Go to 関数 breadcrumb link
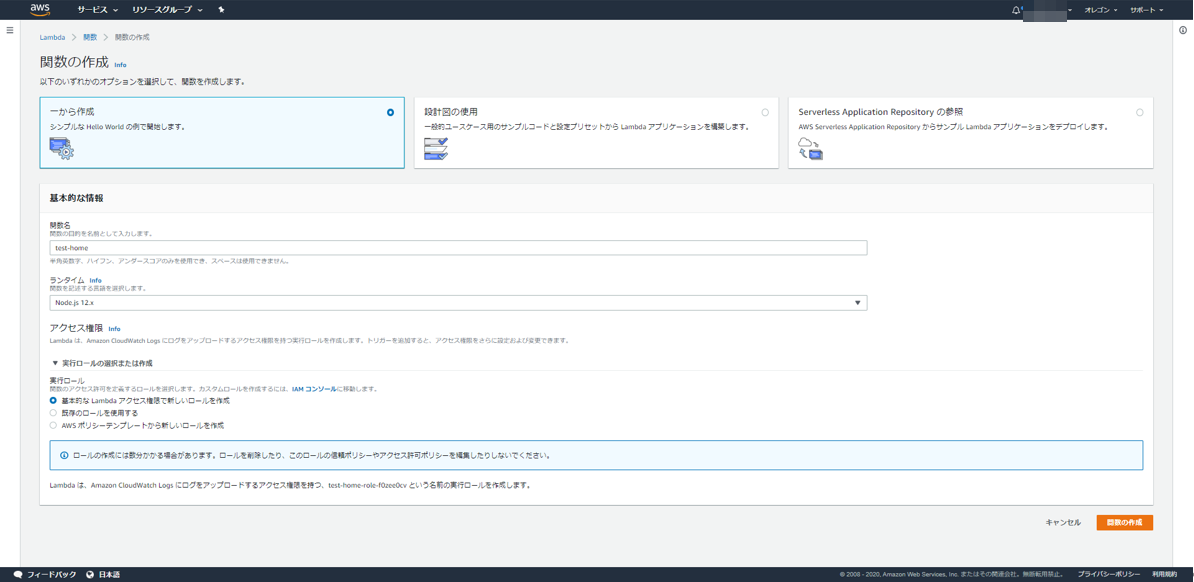 pyautogui.click(x=90, y=37)
